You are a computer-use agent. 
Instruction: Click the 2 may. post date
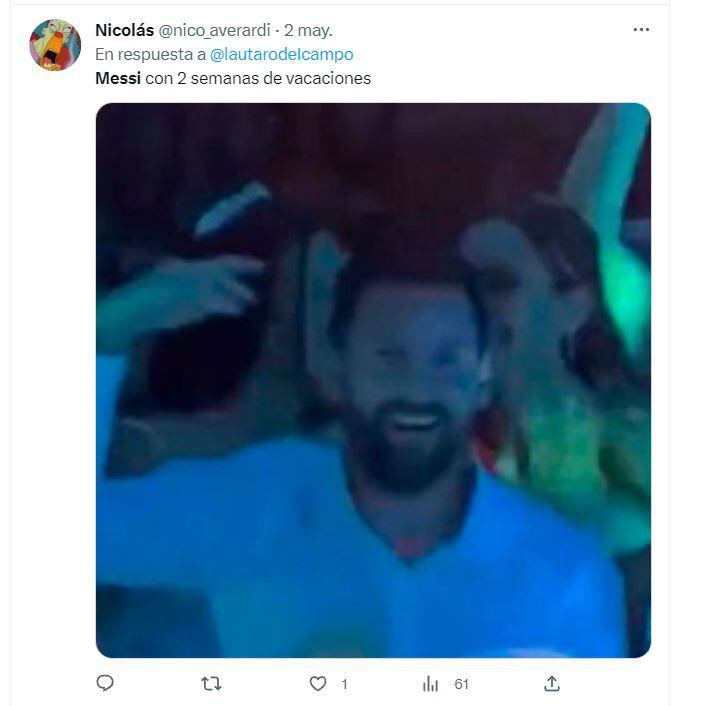(x=308, y=30)
